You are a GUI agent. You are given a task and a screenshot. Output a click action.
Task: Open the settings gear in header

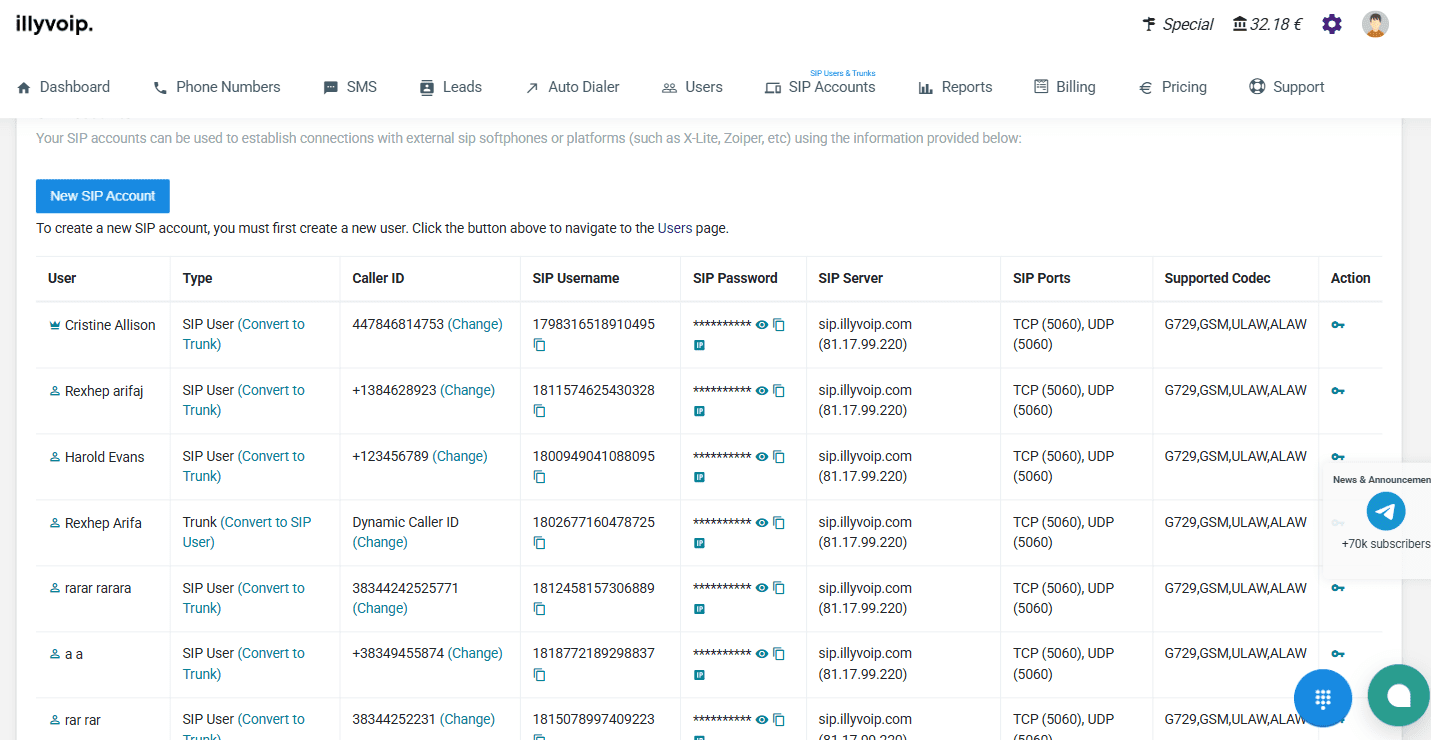coord(1331,24)
